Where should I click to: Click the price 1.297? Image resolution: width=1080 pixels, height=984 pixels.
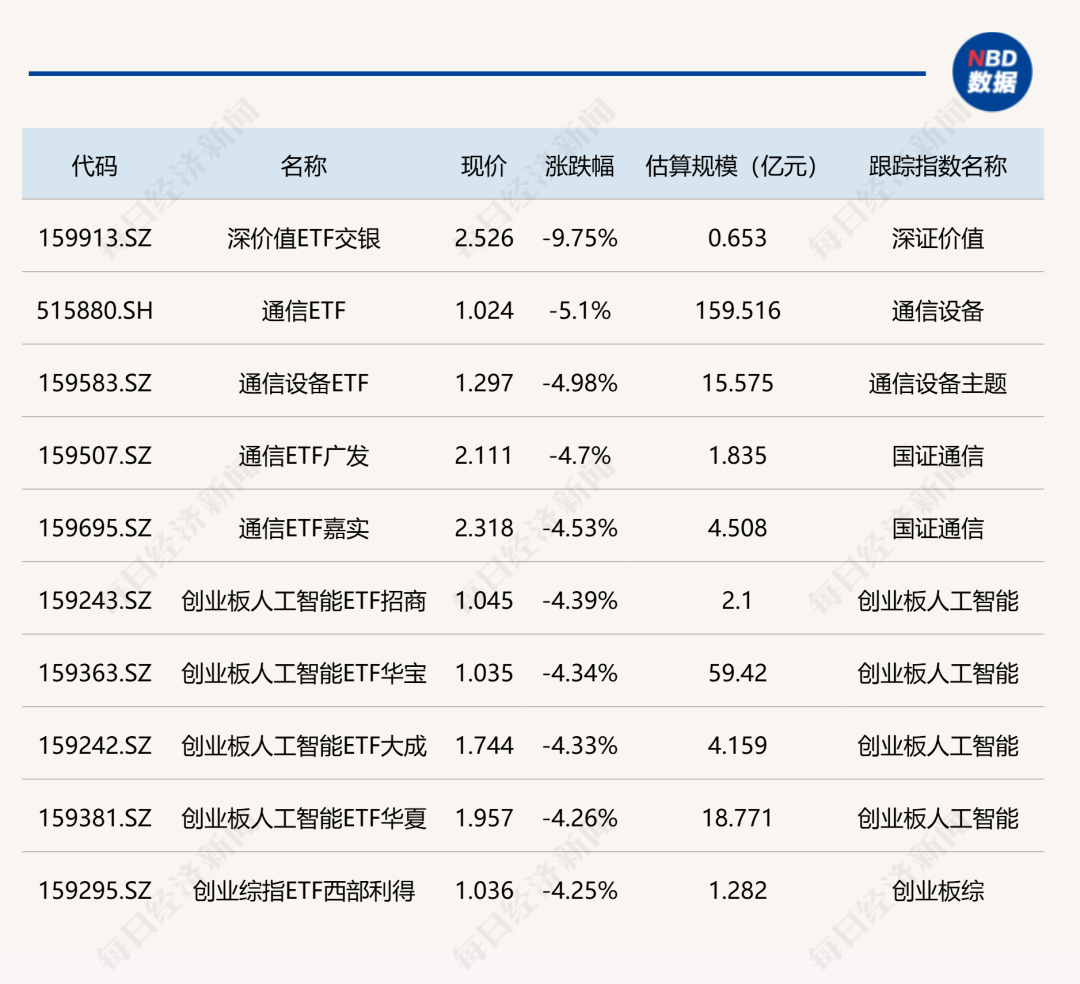click(484, 383)
